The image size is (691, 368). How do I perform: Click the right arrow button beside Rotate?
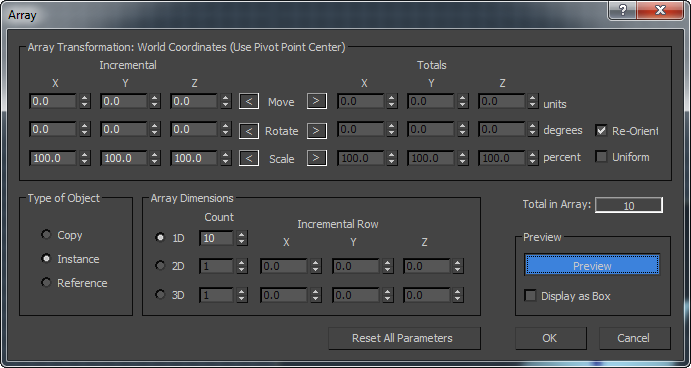(x=316, y=131)
